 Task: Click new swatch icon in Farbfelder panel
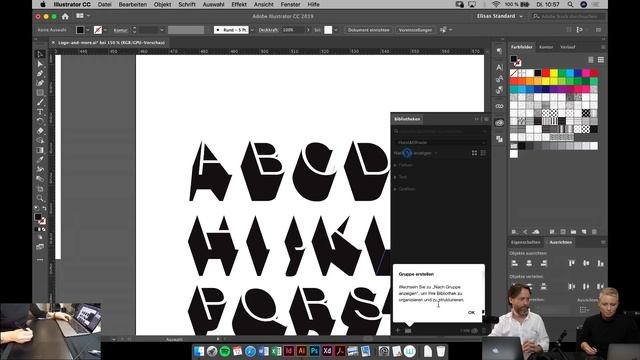tap(584, 231)
